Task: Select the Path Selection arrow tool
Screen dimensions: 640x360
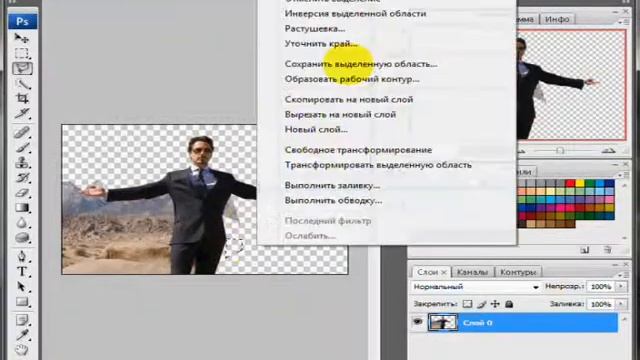Action: 22,287
